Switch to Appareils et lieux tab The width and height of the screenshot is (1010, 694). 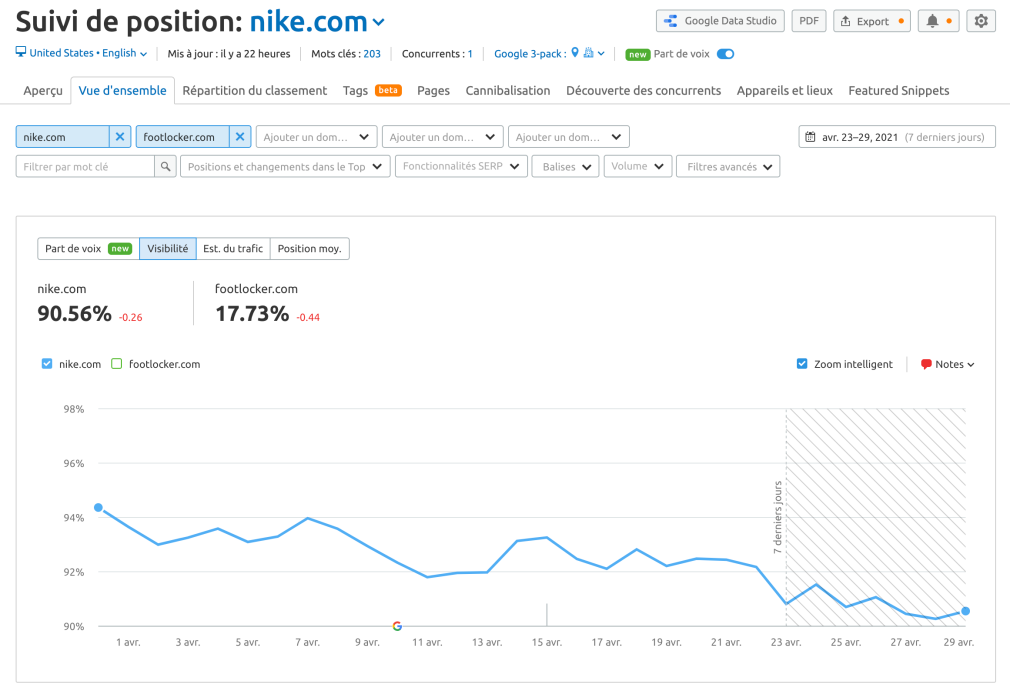click(785, 91)
